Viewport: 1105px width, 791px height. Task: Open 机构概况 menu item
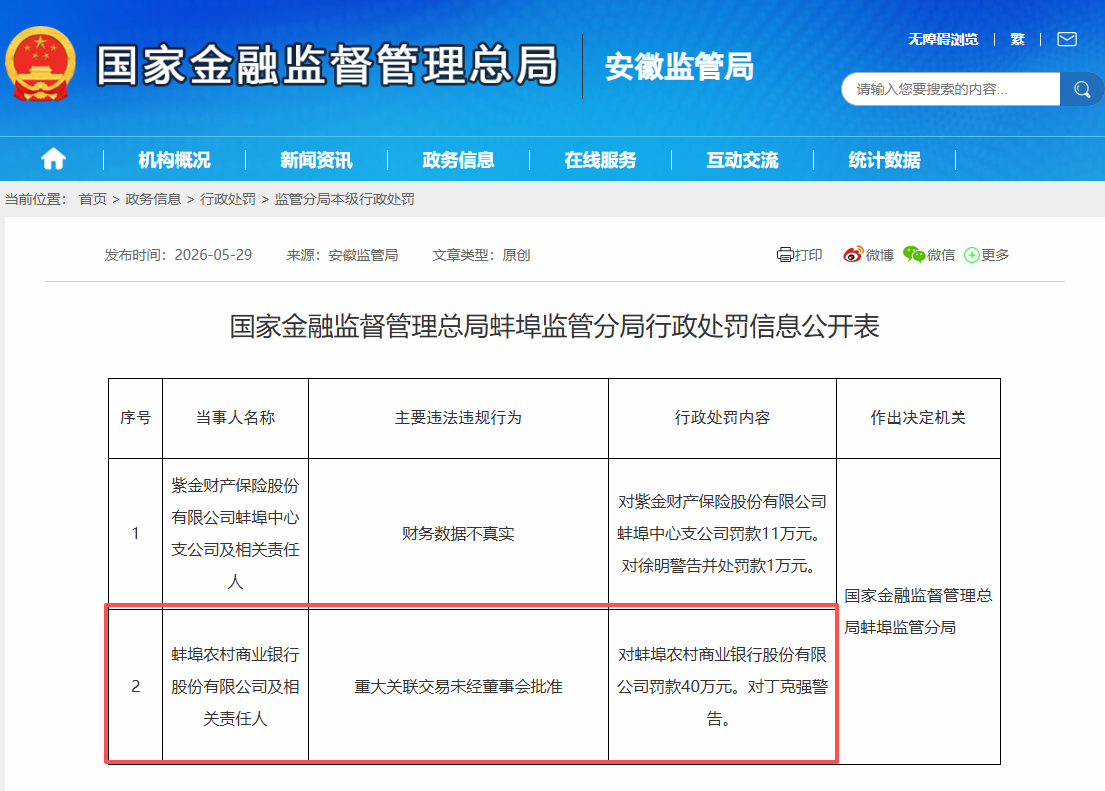click(174, 160)
